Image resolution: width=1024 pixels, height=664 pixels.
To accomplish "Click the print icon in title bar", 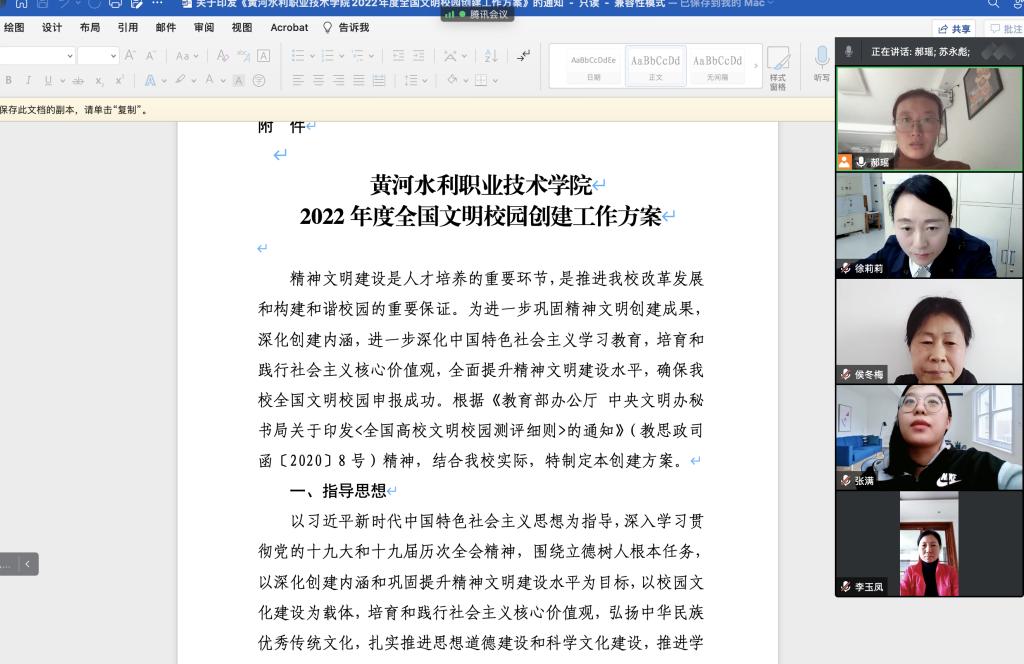I will point(115,4).
